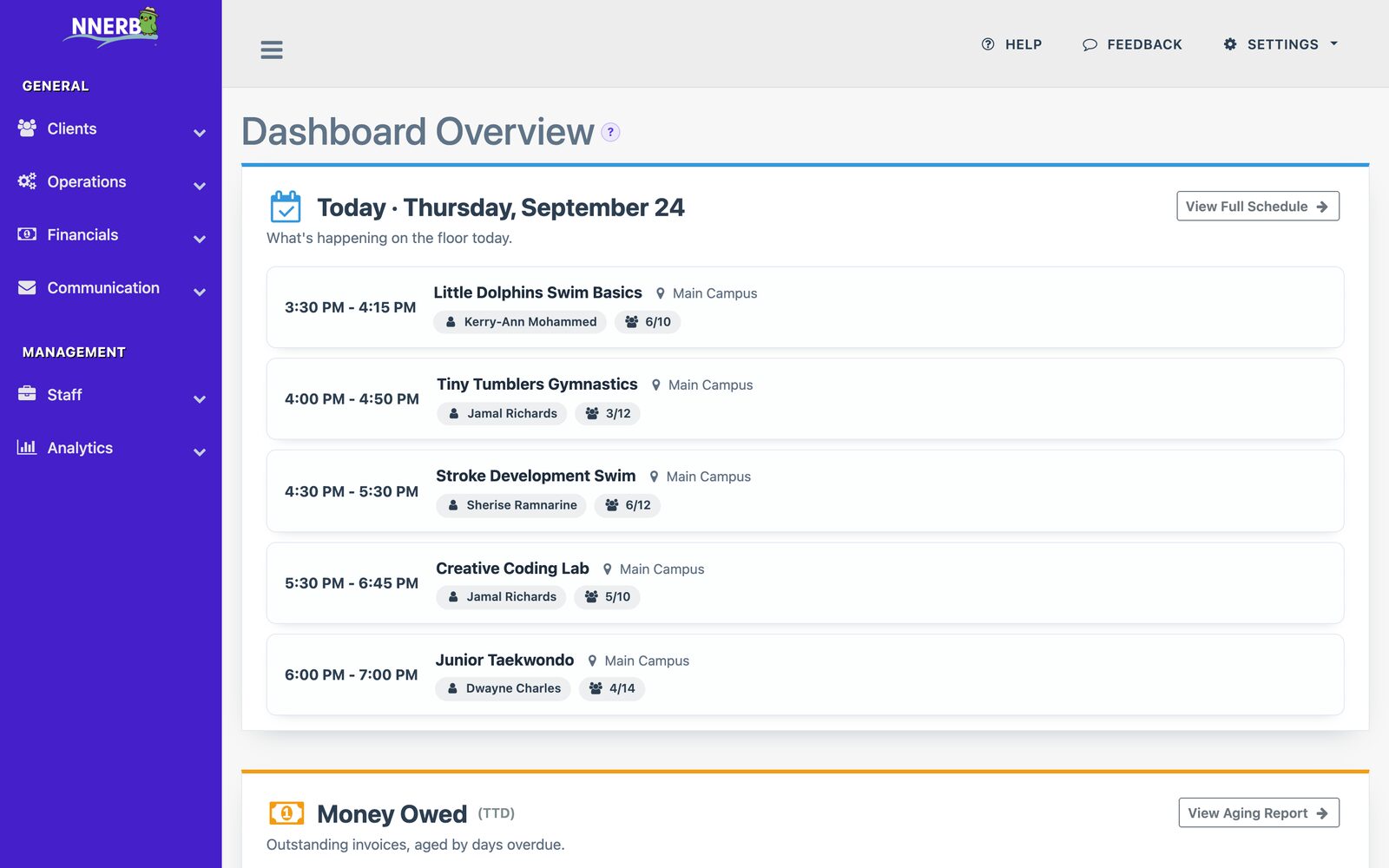The height and width of the screenshot is (868, 1389).
Task: Expand the Staff menu chevron
Action: click(x=200, y=399)
